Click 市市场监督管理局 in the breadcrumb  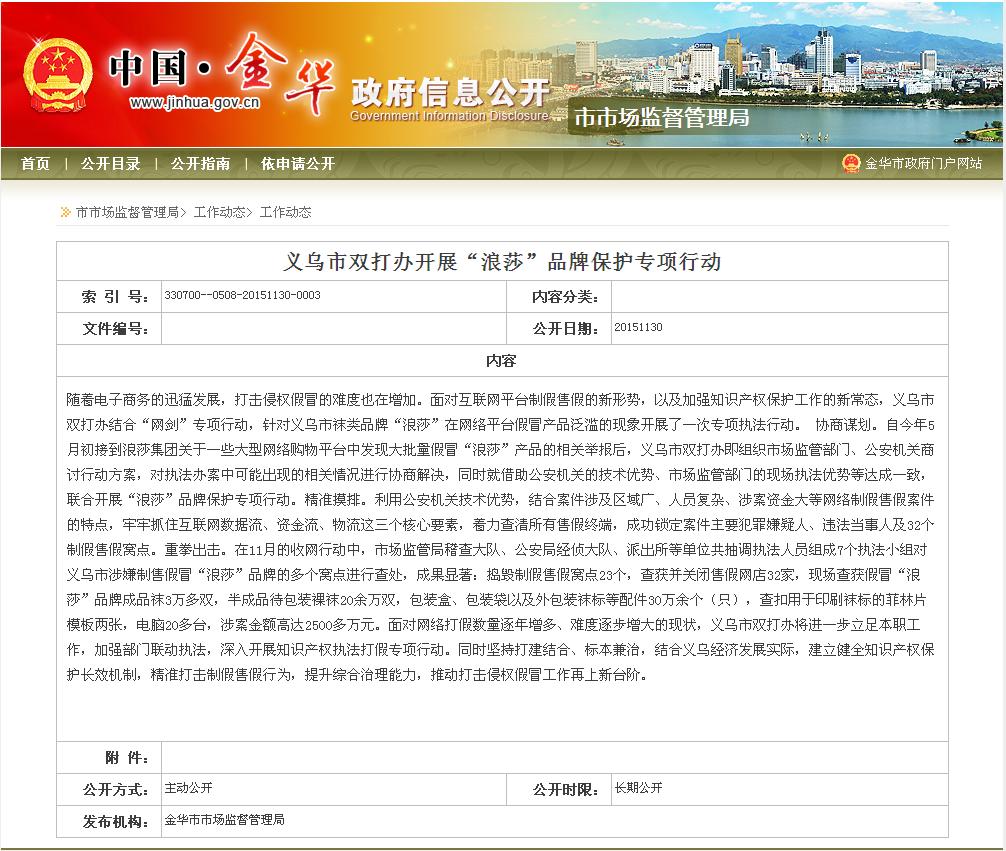point(127,212)
